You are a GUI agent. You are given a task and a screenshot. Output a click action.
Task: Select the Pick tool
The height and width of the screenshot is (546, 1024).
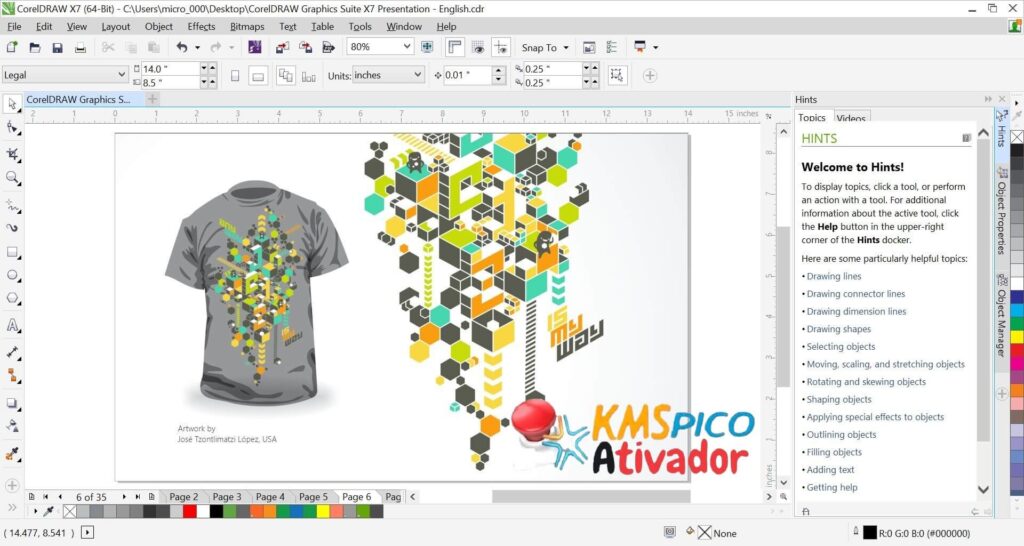point(12,104)
